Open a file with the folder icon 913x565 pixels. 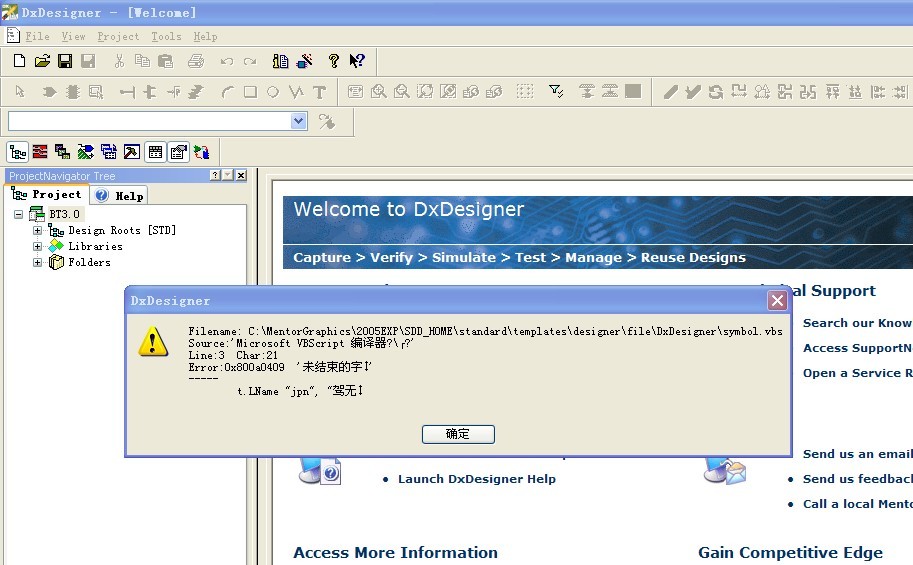coord(42,61)
